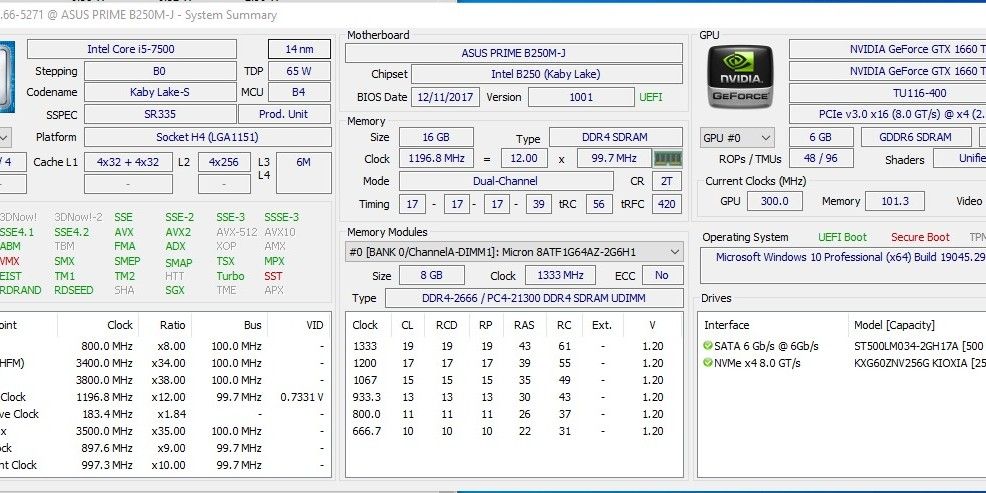
Task: Click the GPU clock value 300.0
Action: 774,201
